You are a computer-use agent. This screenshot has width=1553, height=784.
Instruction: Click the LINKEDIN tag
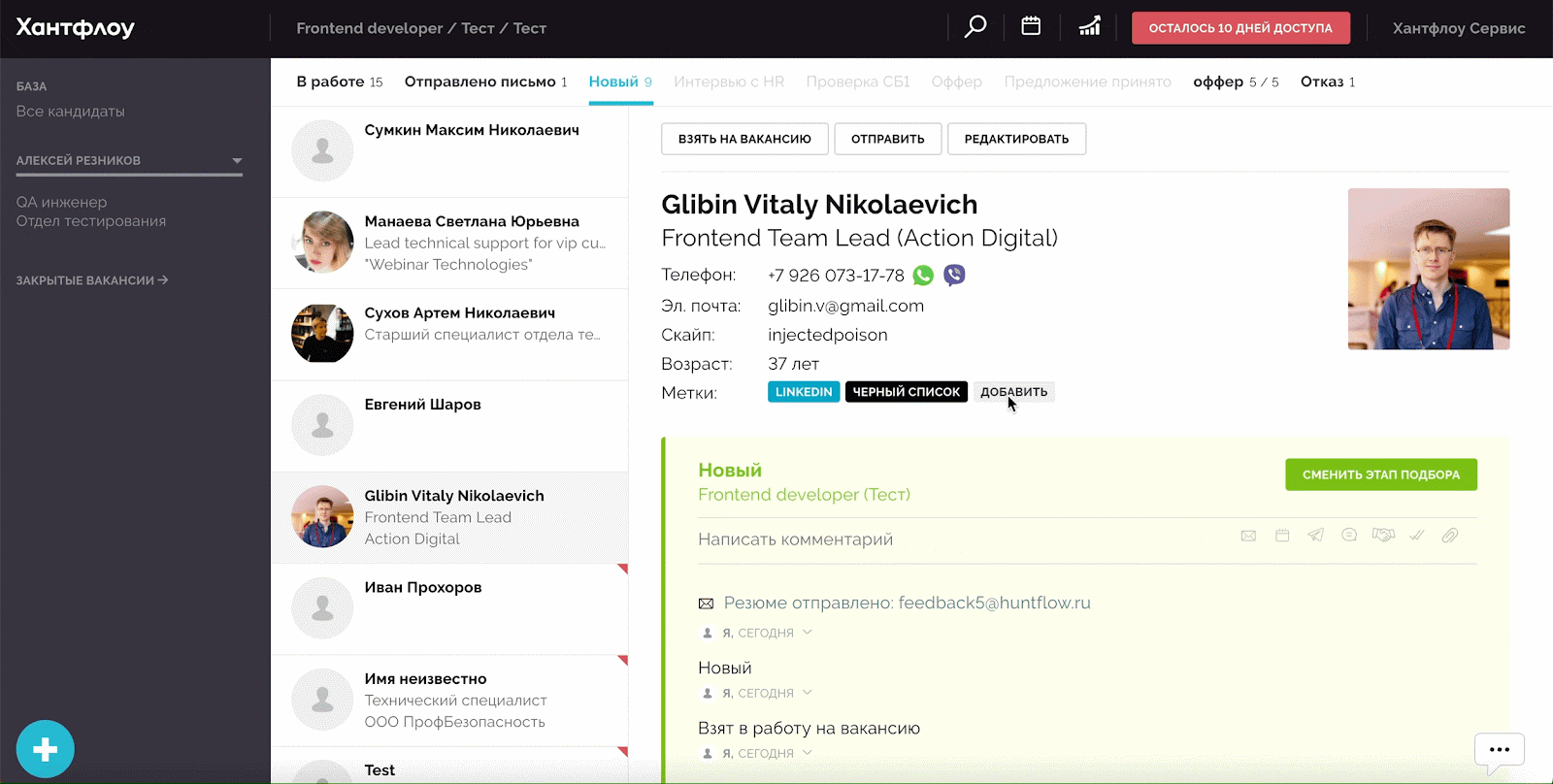point(804,392)
